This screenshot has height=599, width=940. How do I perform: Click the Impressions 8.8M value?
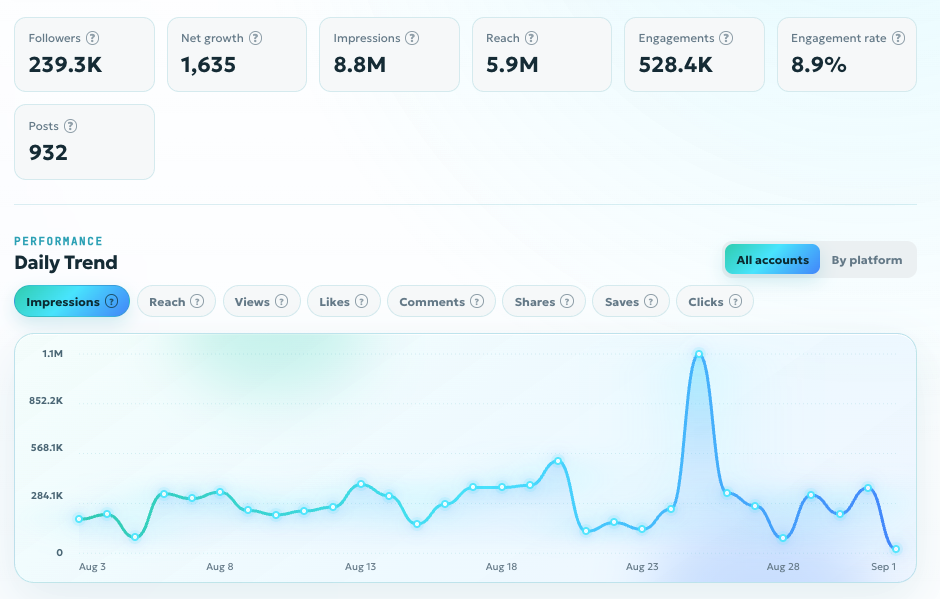click(360, 65)
